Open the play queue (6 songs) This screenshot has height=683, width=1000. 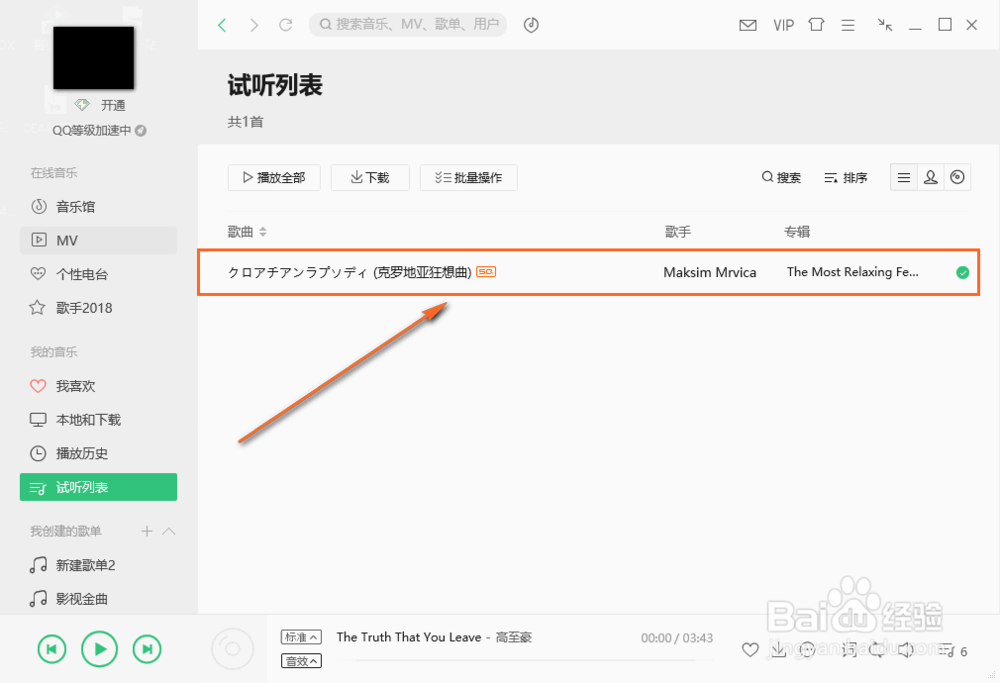click(x=953, y=650)
